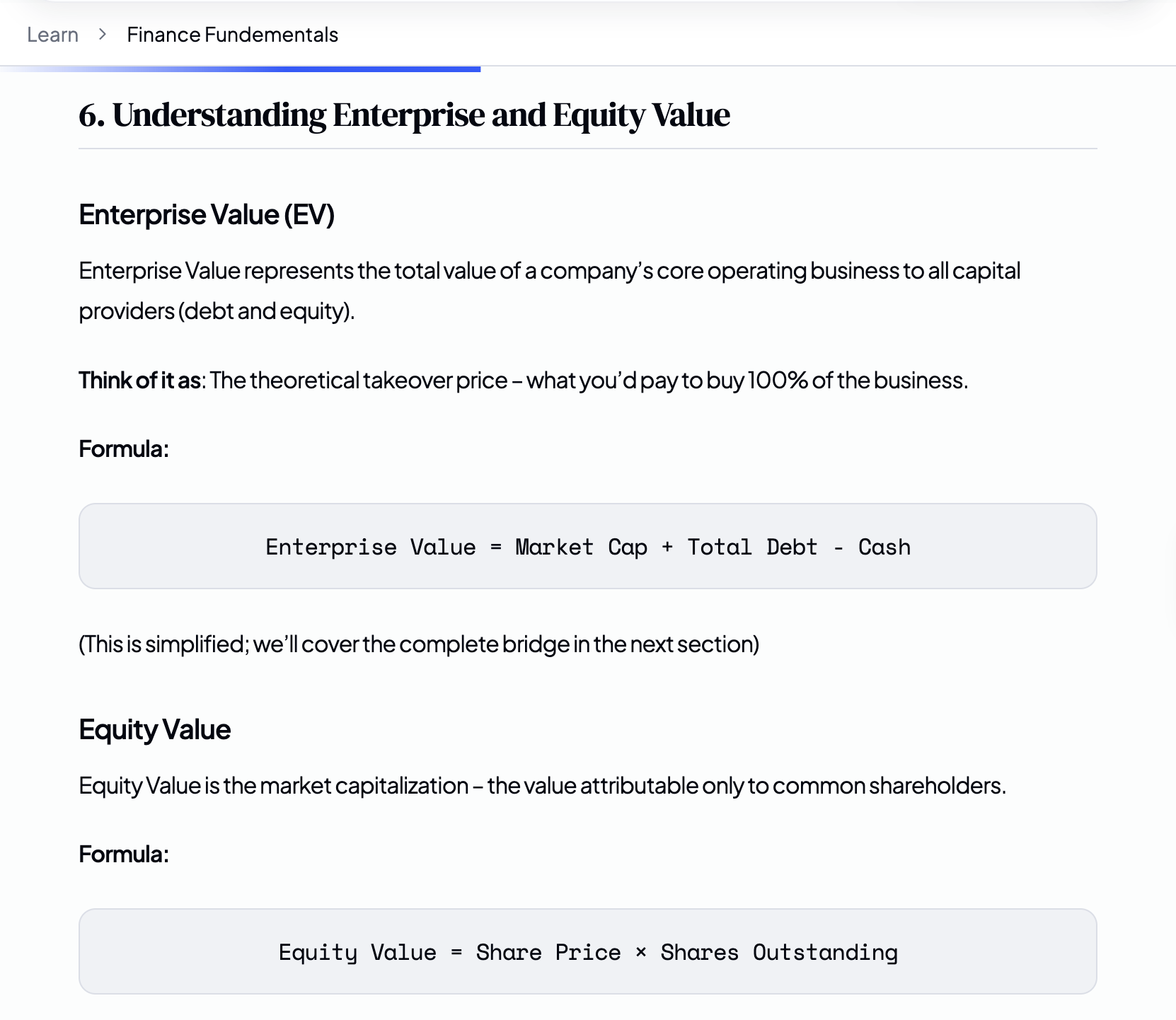Select the Enterprise Value description paragraph
Screen dimensions: 1176x1020
coord(549,290)
